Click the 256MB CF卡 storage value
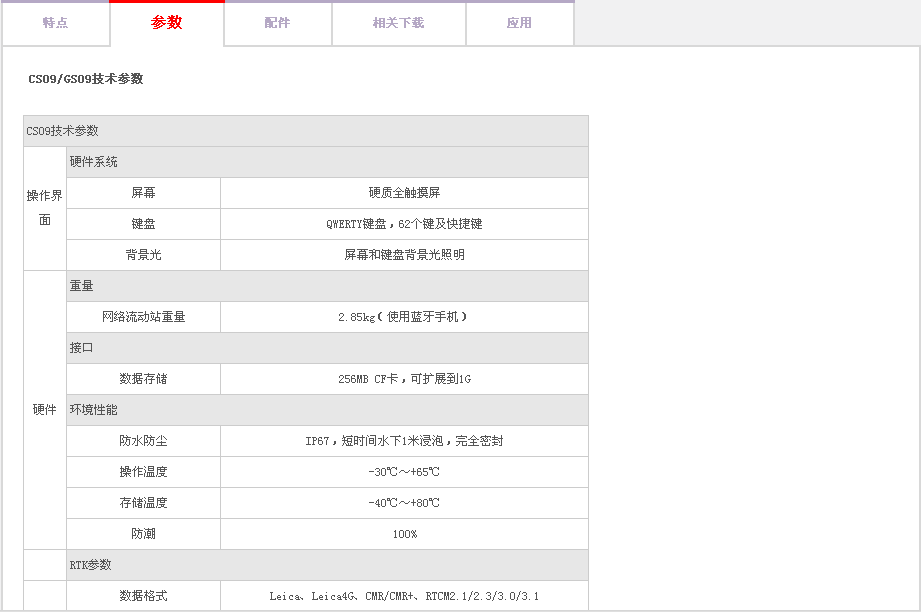This screenshot has height=612, width=921. pyautogui.click(x=404, y=379)
